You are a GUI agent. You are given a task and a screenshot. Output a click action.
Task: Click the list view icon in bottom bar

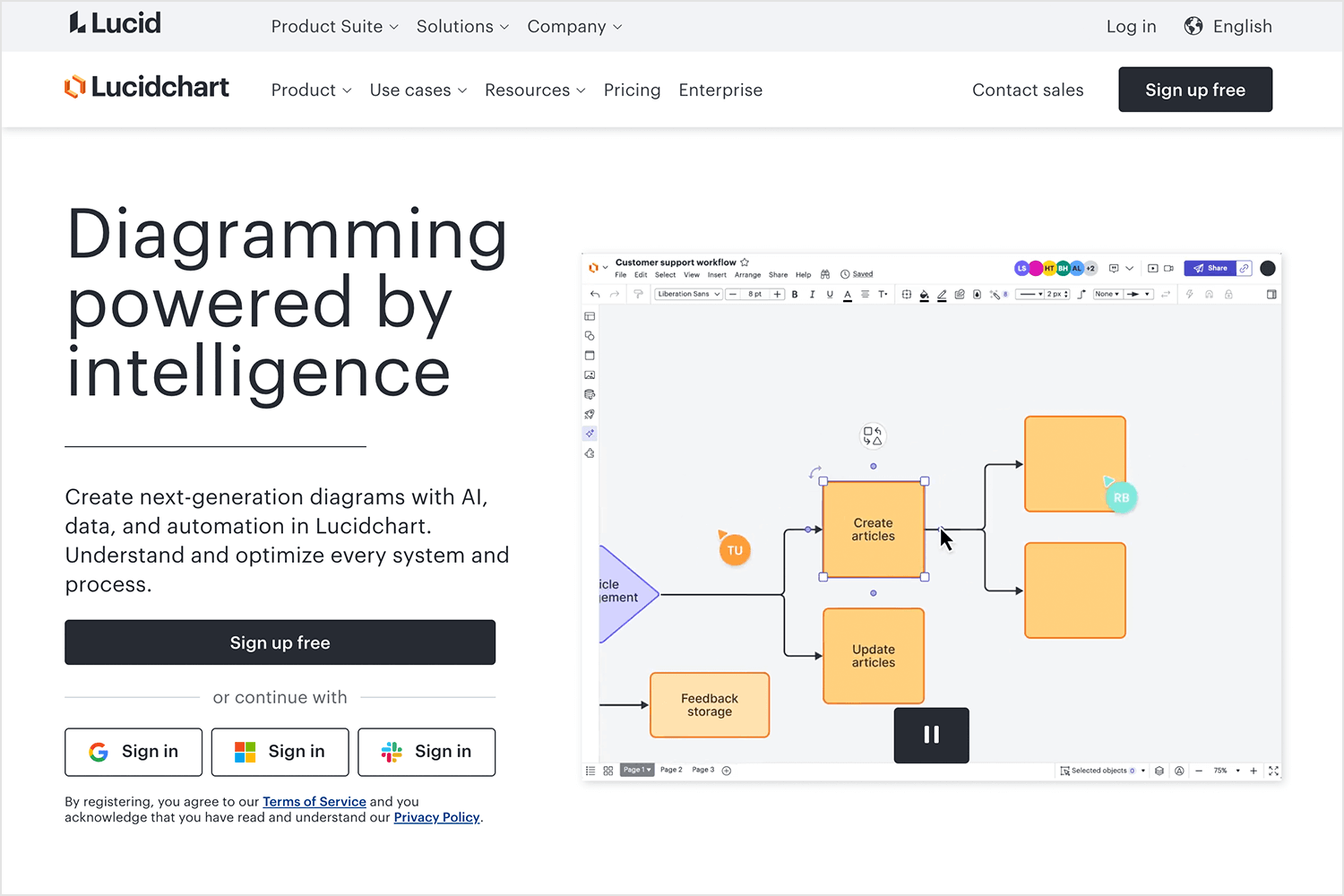(590, 771)
